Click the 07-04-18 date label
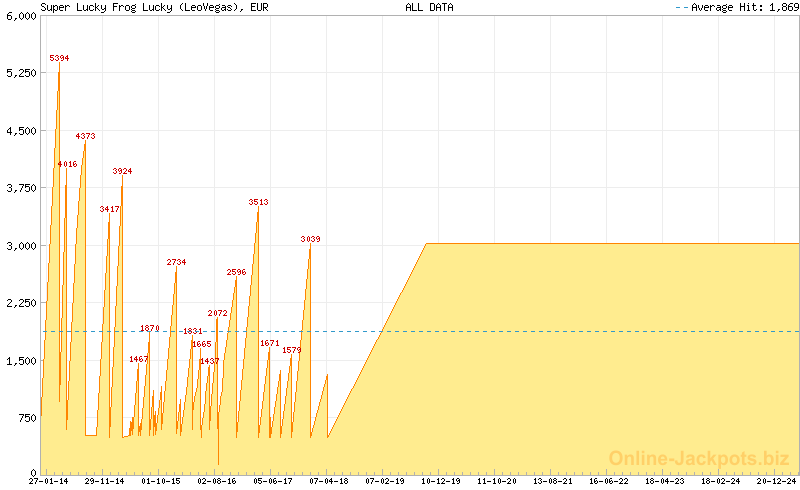 pos(329,481)
